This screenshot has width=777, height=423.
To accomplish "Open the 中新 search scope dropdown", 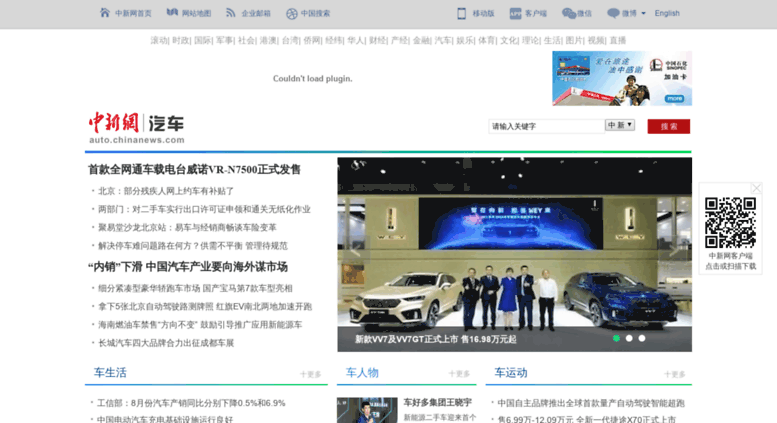I will (619, 125).
